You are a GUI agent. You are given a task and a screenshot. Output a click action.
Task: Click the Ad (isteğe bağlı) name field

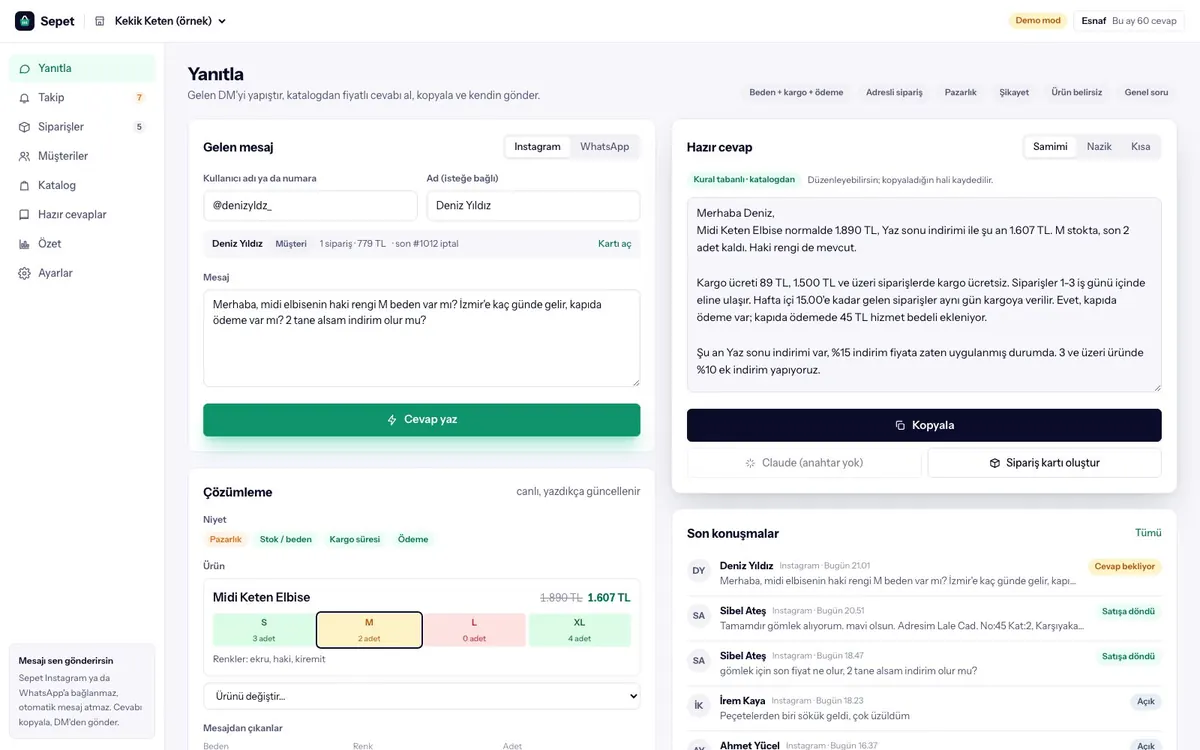(533, 206)
